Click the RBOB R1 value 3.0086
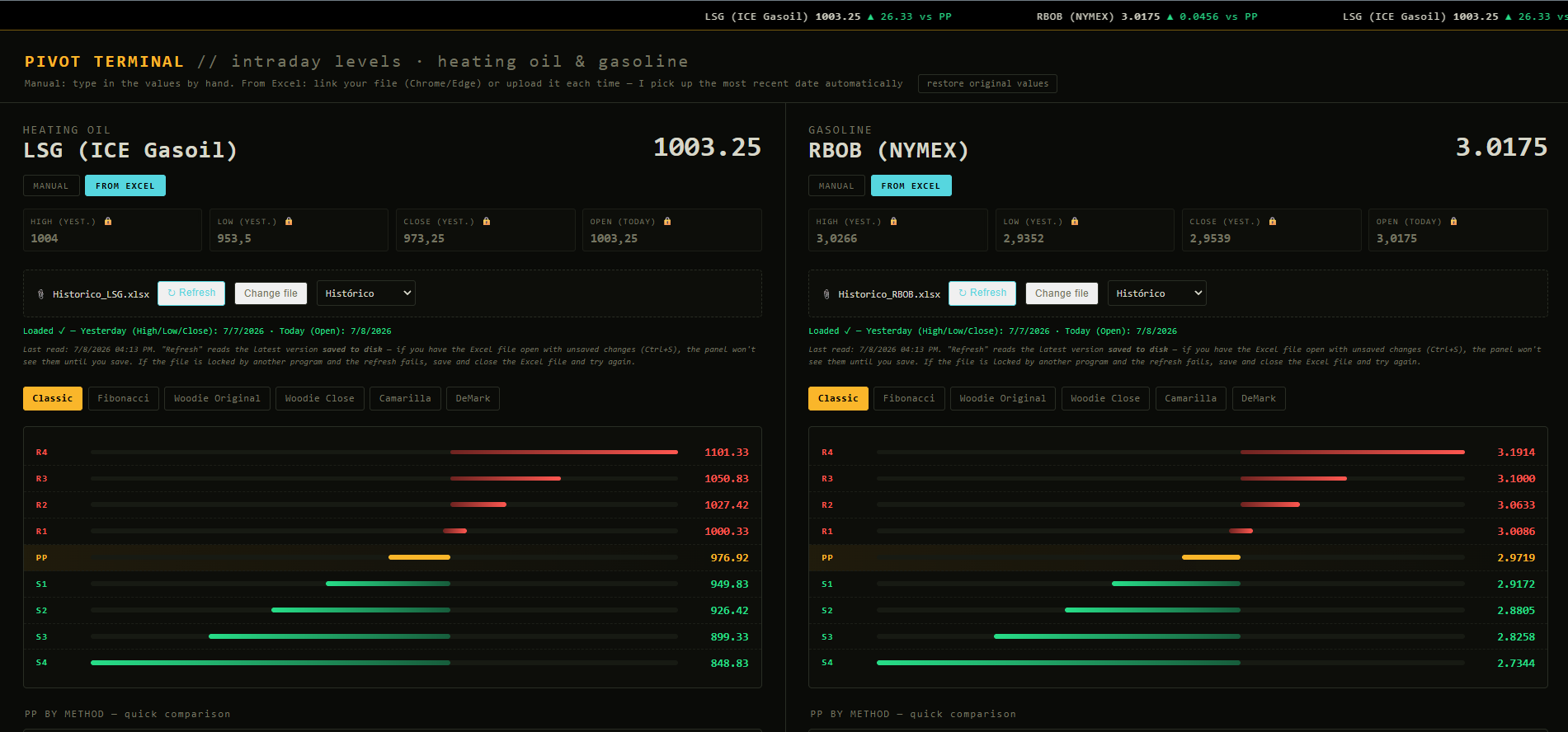The image size is (1568, 732). (x=1516, y=532)
